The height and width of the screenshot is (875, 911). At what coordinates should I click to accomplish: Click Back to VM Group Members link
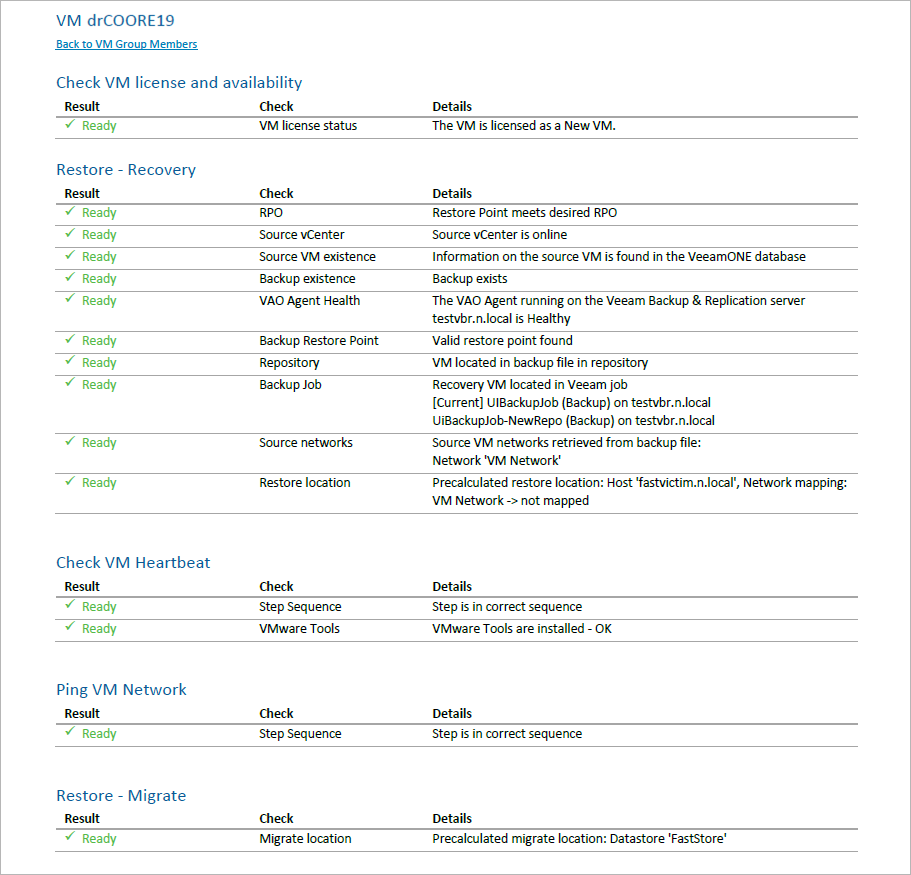[126, 44]
